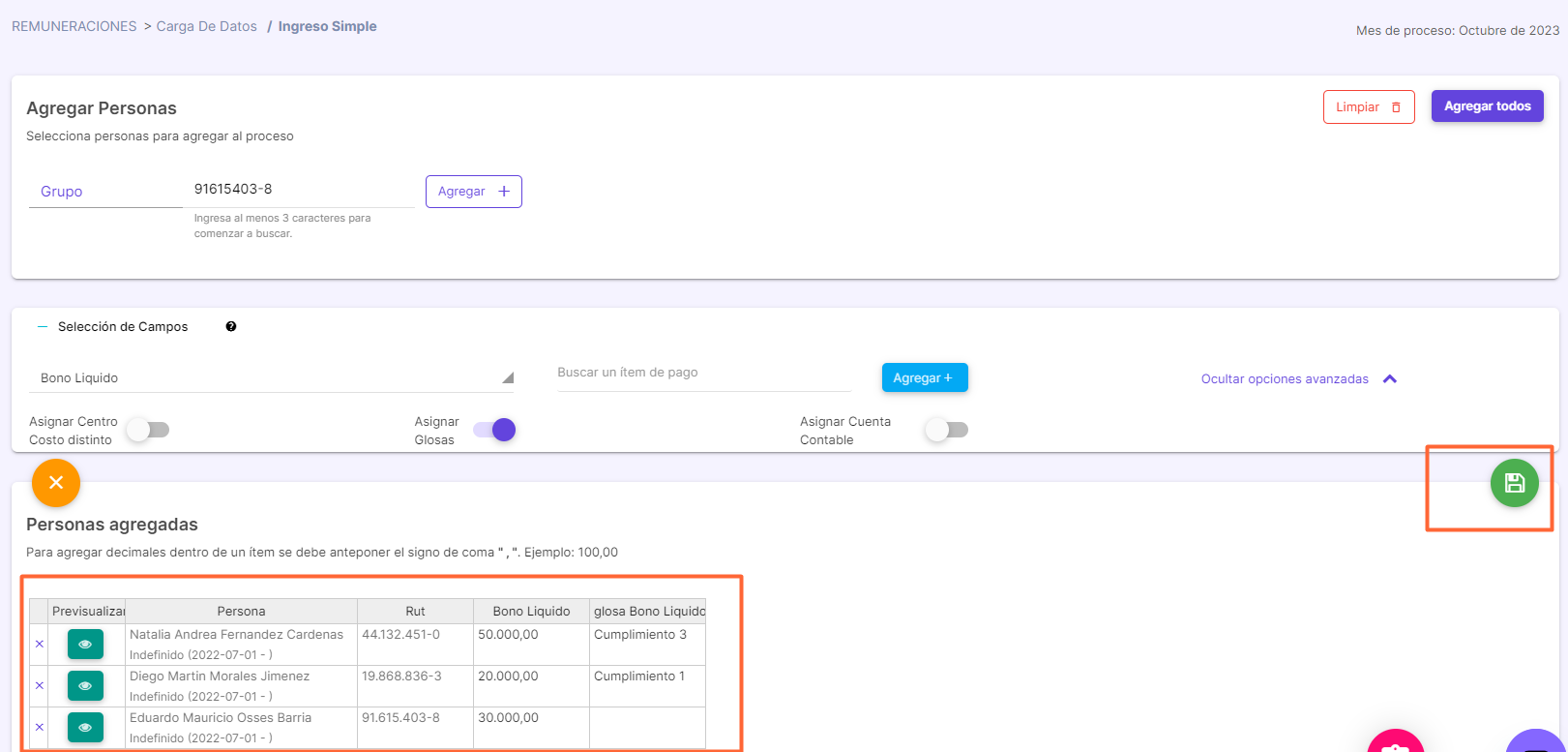Preview Natalia Andrea Fernandez Cardenas with eye button

pos(85,644)
